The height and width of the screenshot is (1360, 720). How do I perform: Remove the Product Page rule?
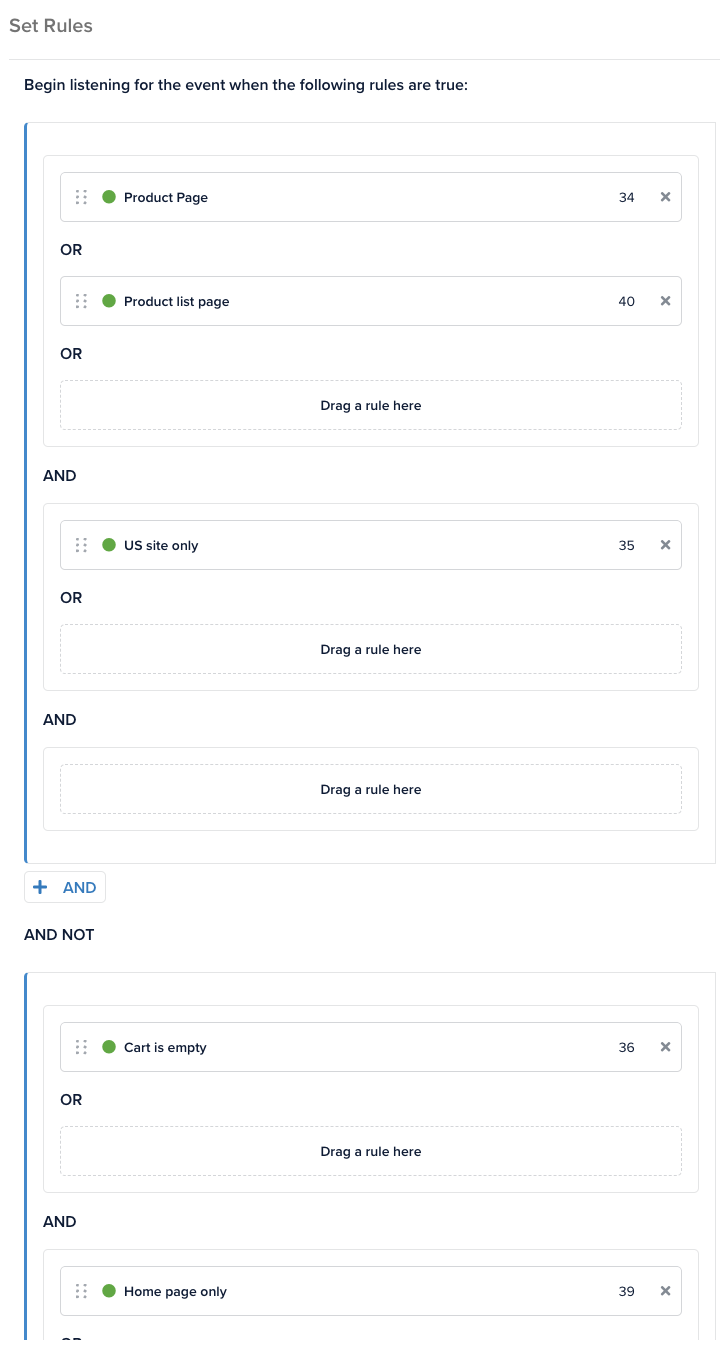click(x=665, y=197)
